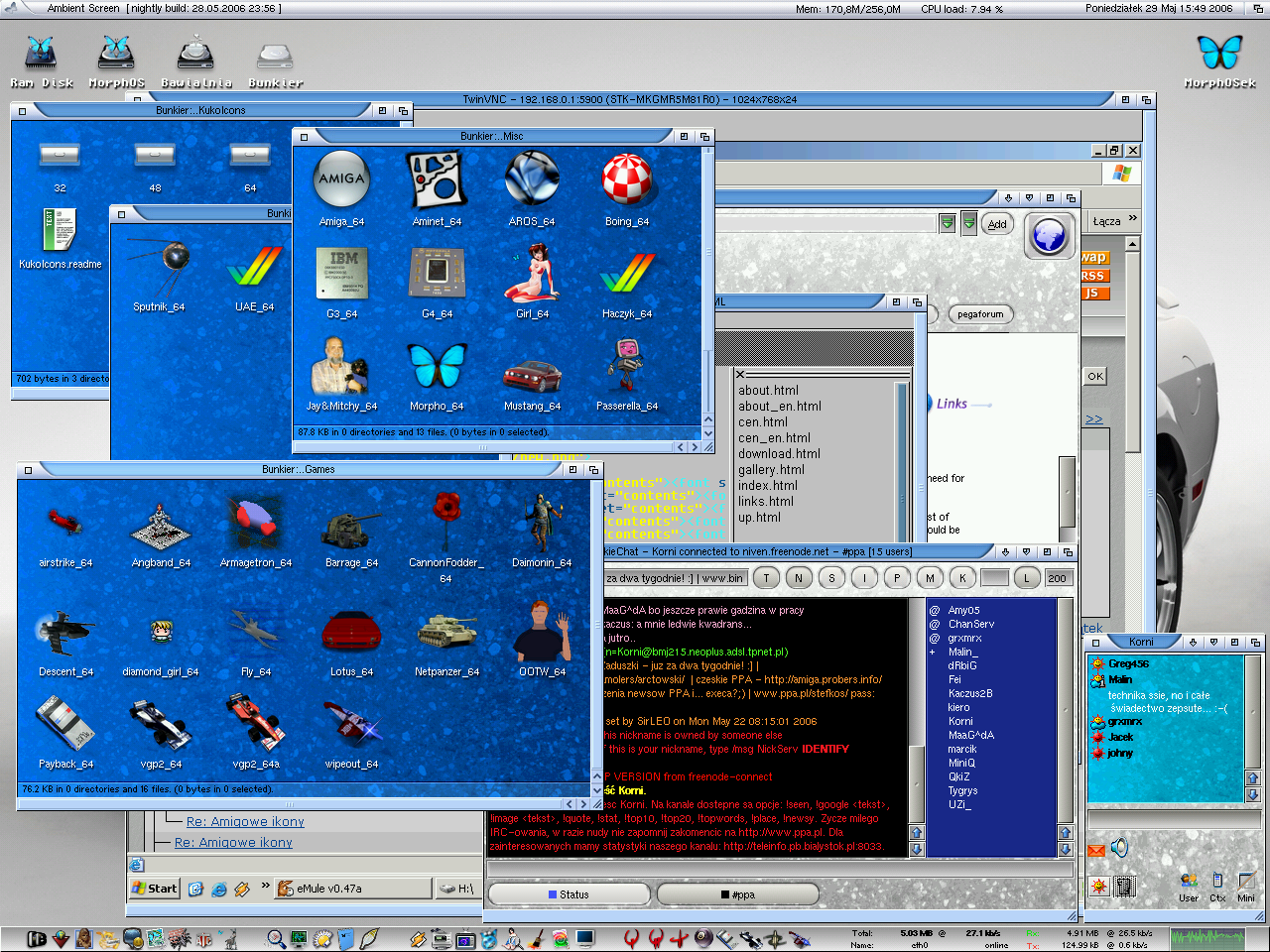This screenshot has width=1270, height=952.
Task: Click the quill pen icon in bottom dock
Action: 369,937
